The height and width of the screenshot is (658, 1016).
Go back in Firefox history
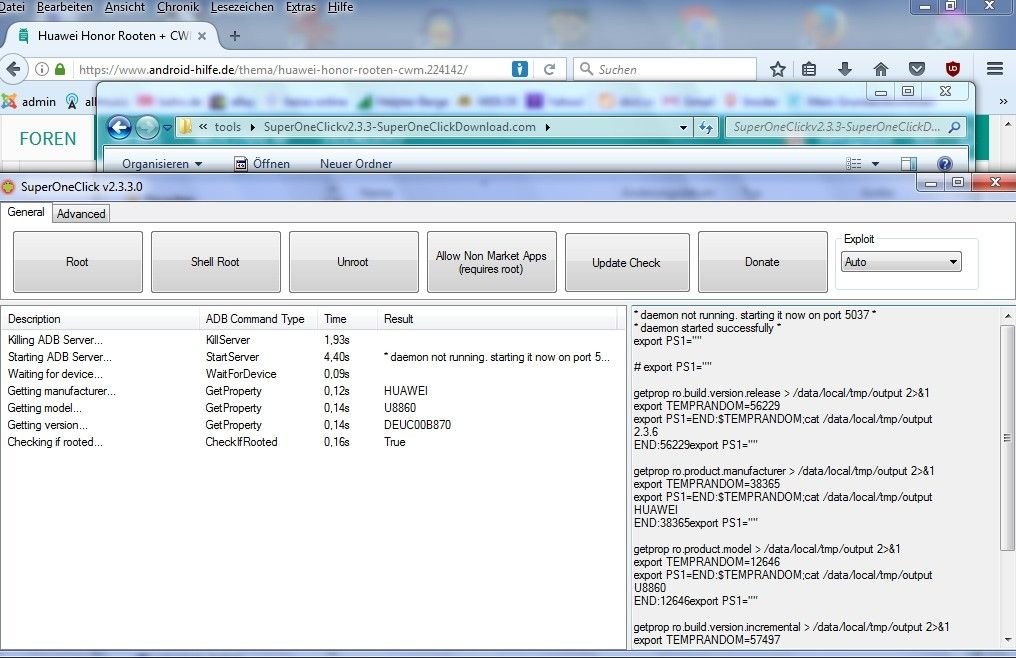13,69
